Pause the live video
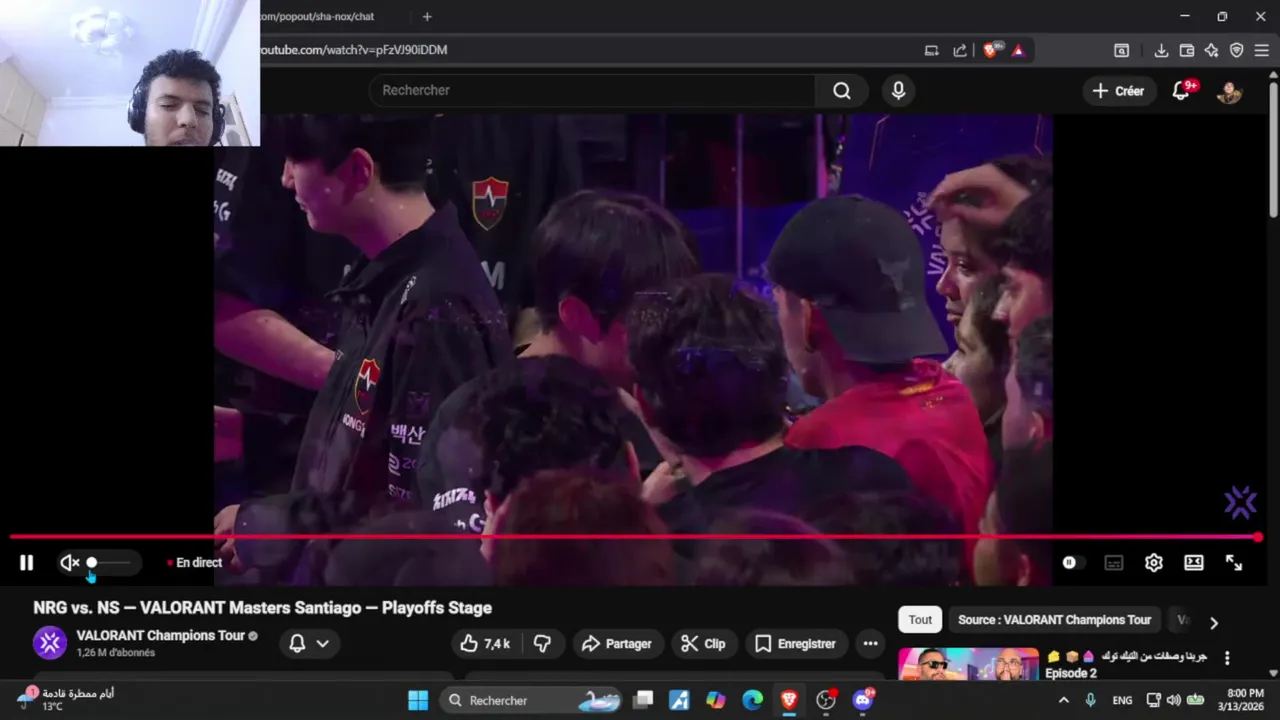This screenshot has height=720, width=1280. pyautogui.click(x=26, y=563)
